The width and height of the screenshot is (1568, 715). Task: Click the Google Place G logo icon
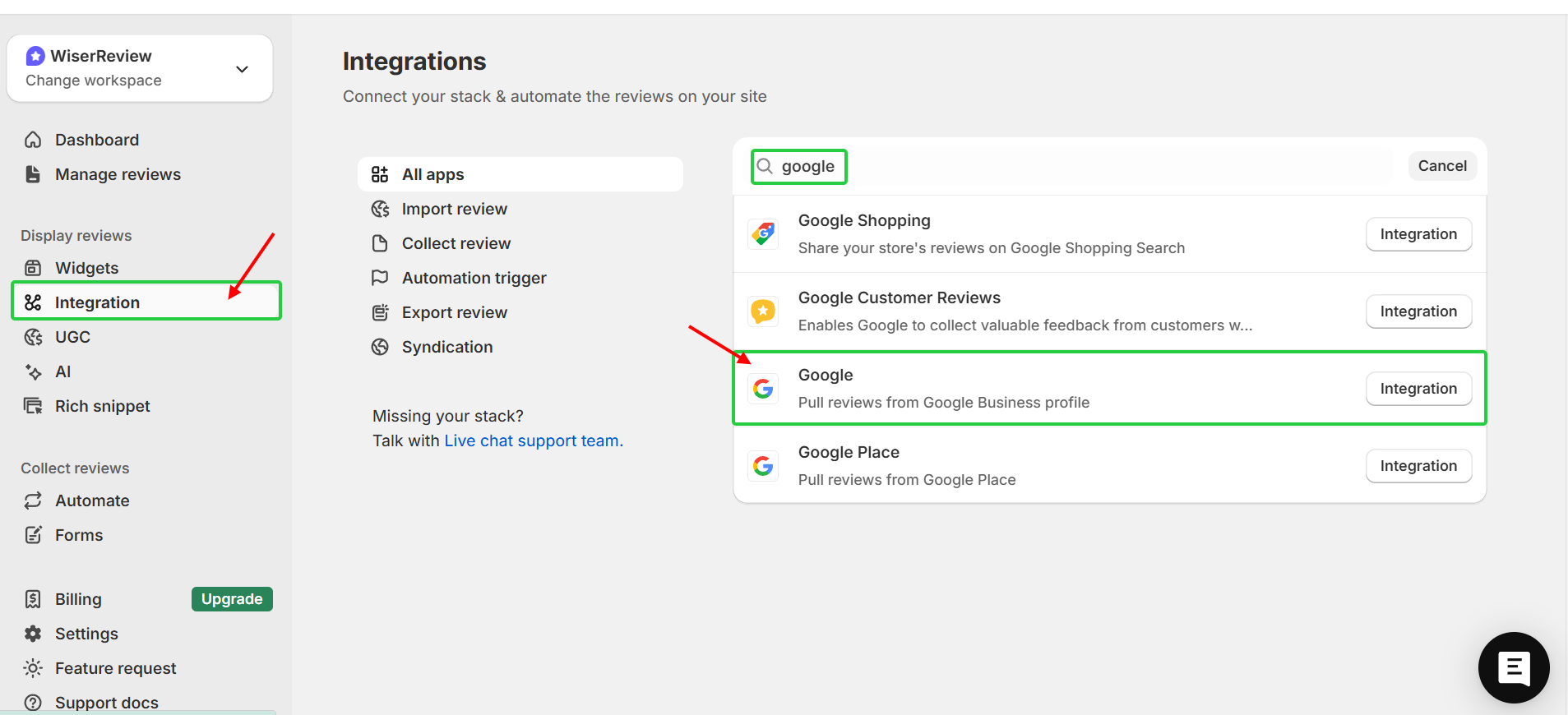763,466
